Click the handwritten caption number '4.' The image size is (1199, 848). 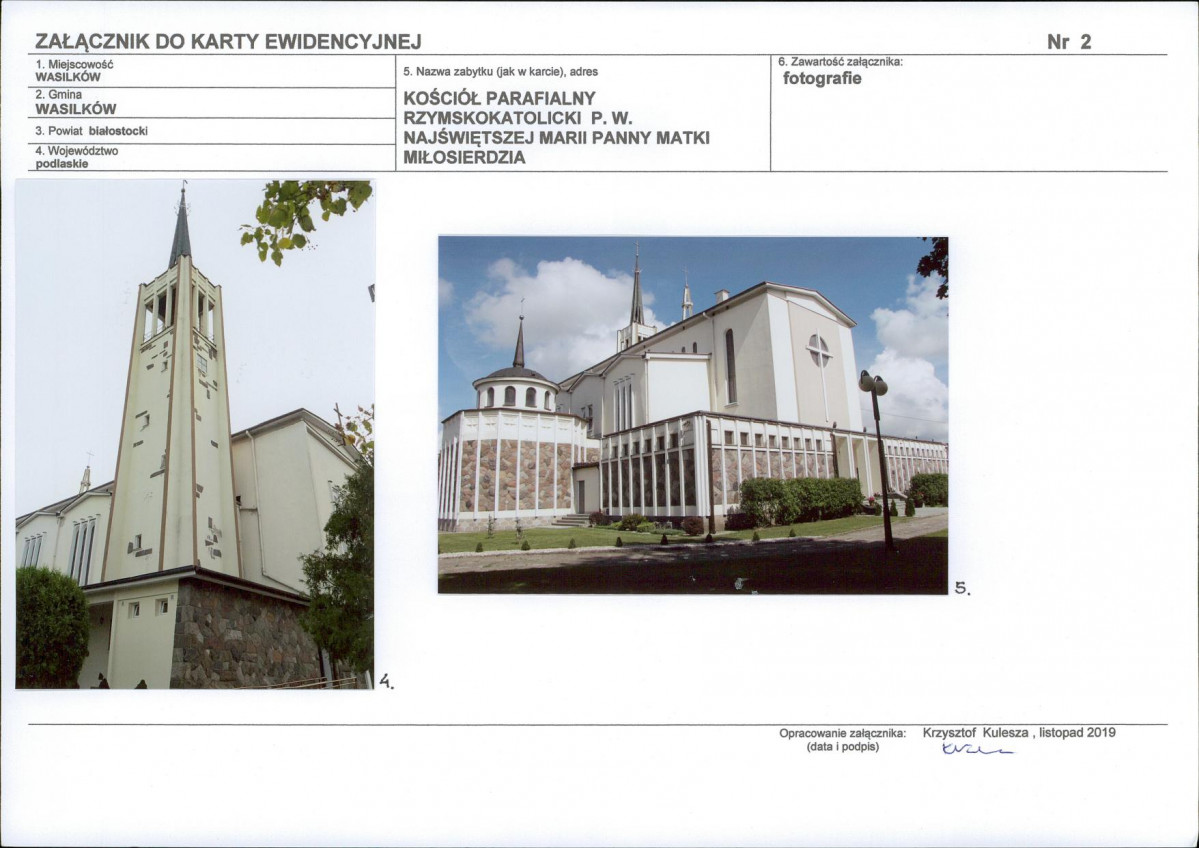coord(386,683)
